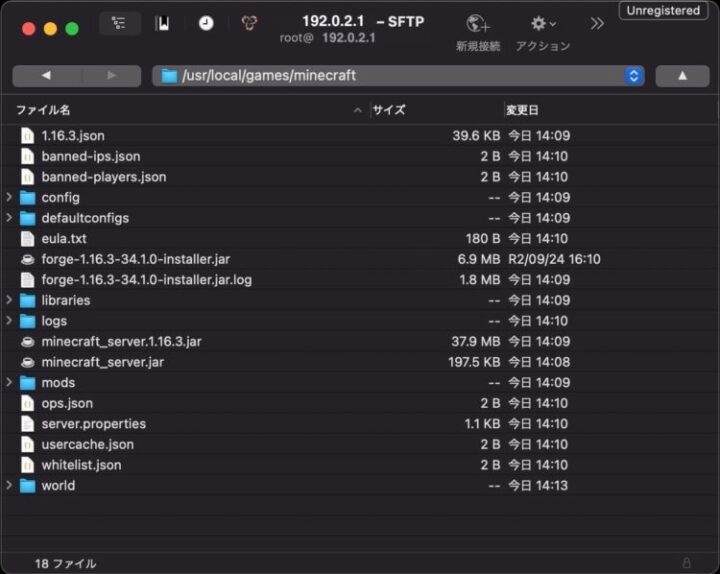Toggle sort direction arrow on filename column

pyautogui.click(x=358, y=110)
